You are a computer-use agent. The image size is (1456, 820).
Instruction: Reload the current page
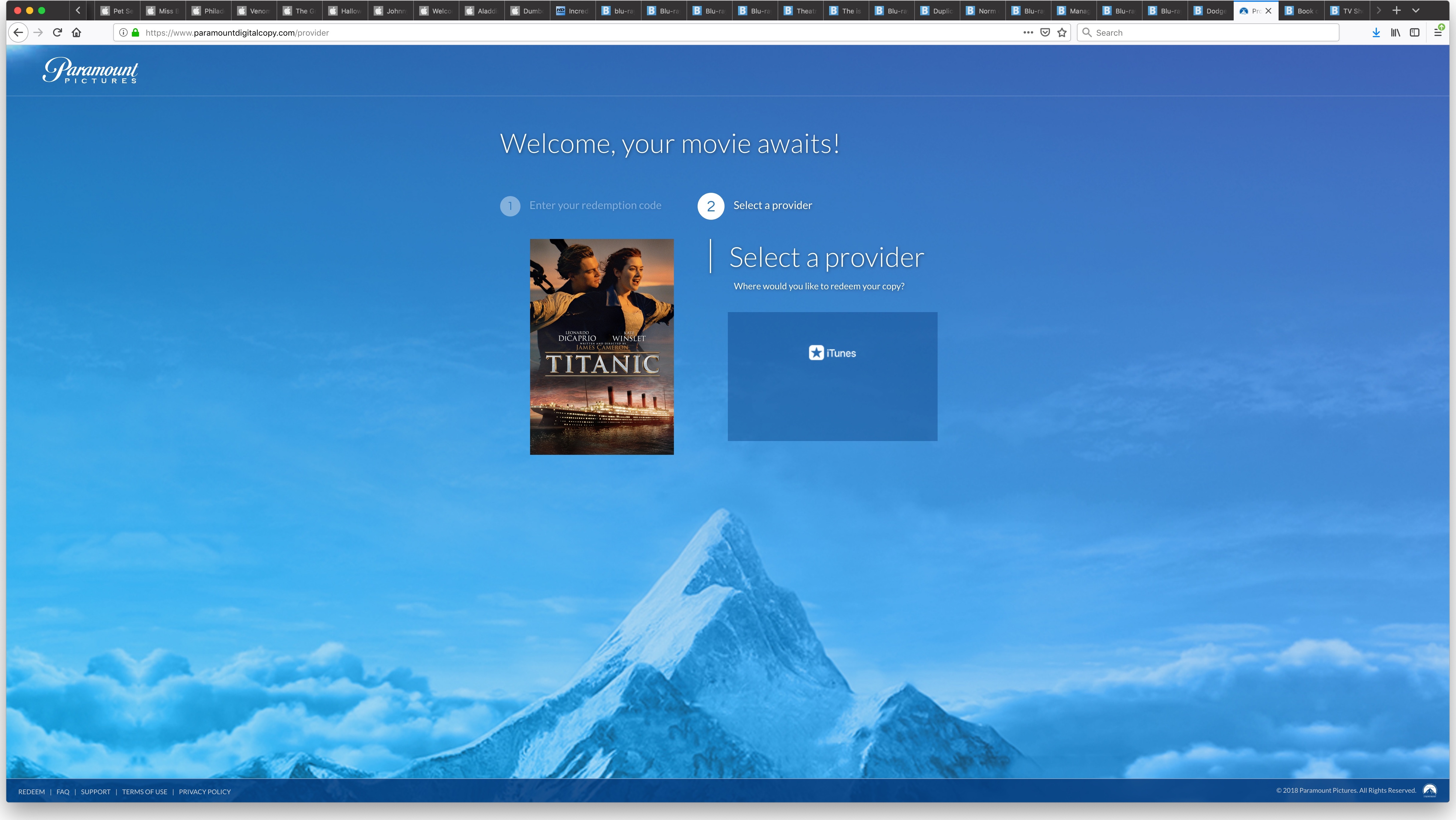57,33
